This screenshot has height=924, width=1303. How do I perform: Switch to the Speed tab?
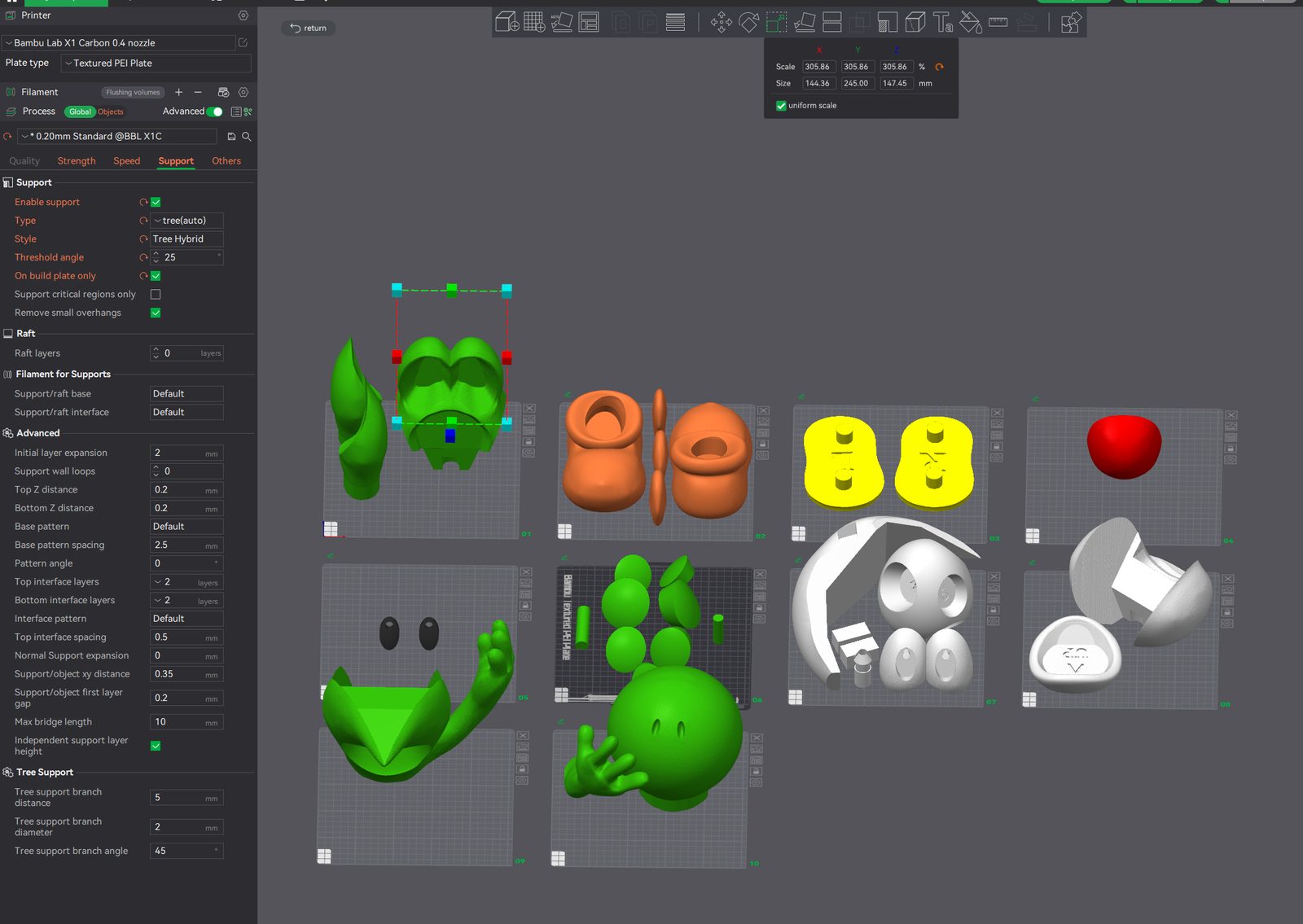(127, 161)
